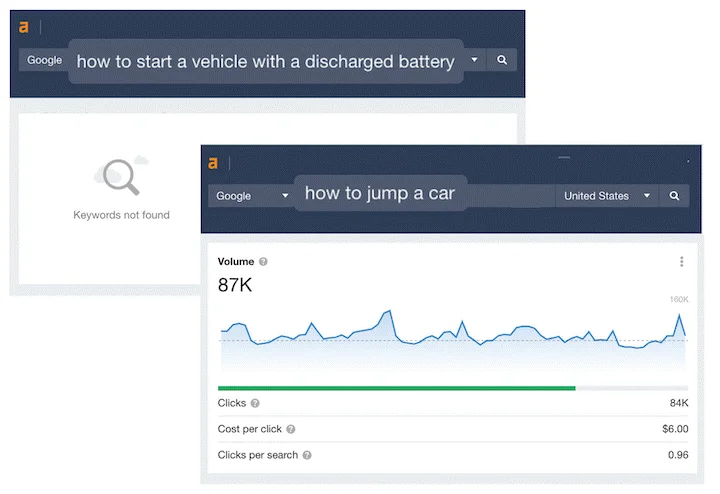Click the peak on the volume trend chart
The height and width of the screenshot is (494, 720).
pyautogui.click(x=390, y=311)
